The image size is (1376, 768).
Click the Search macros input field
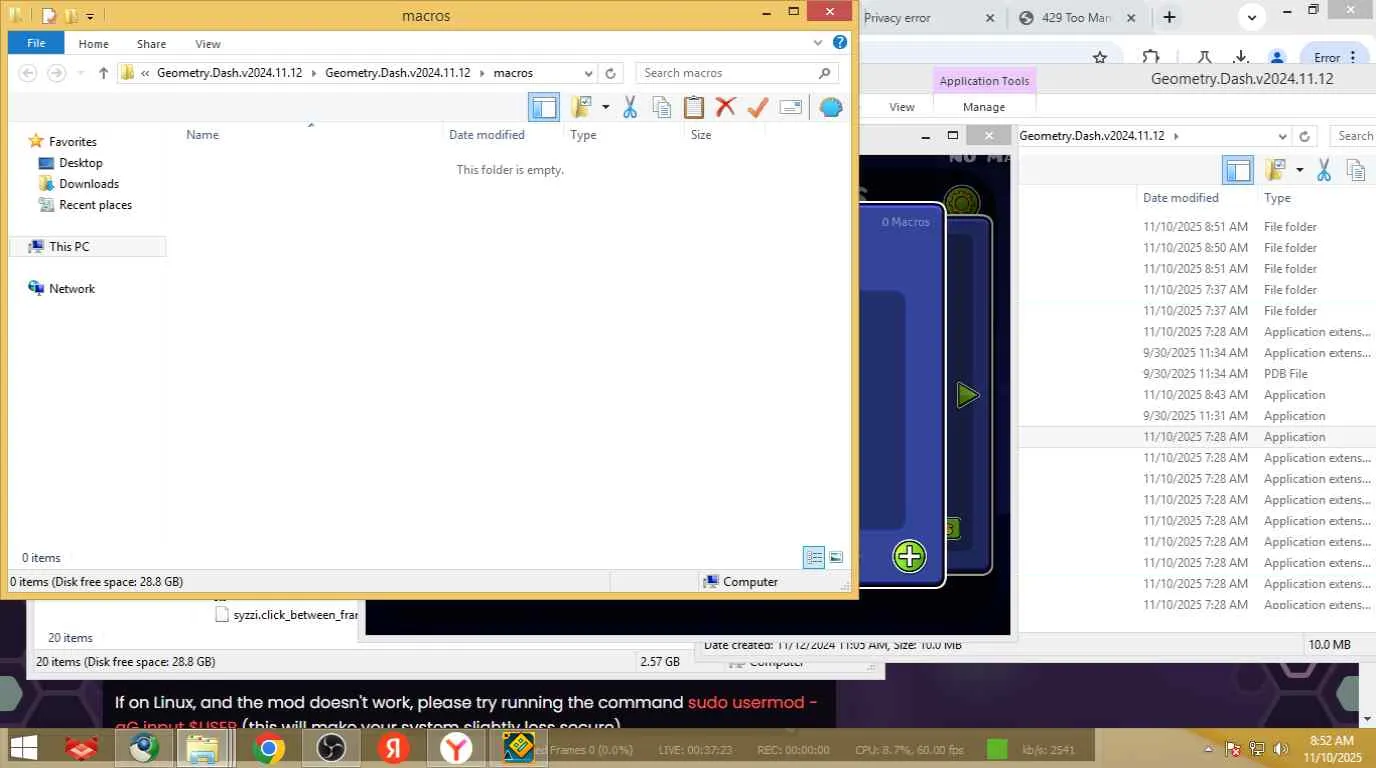[728, 73]
